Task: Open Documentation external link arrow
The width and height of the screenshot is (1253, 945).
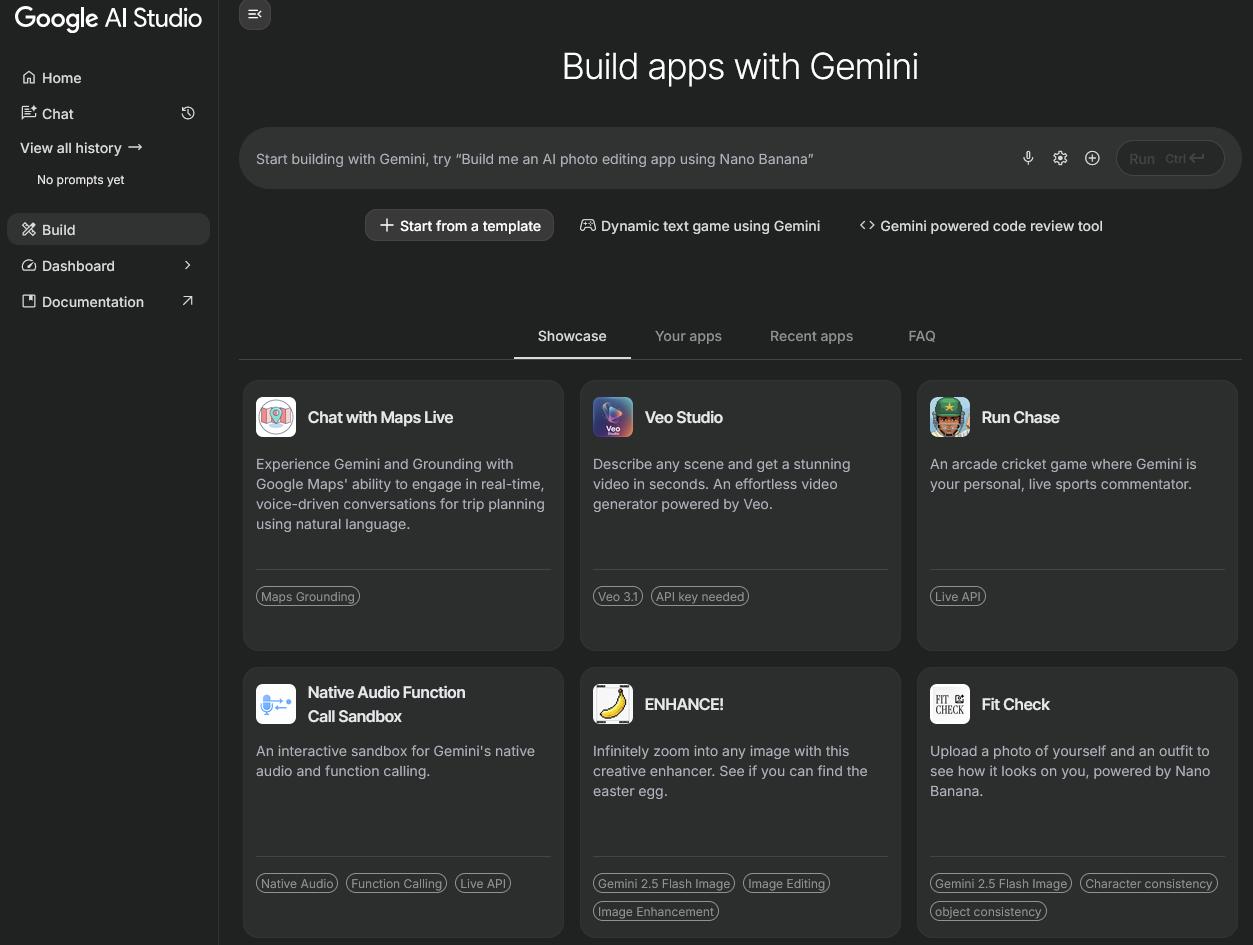Action: tap(187, 301)
